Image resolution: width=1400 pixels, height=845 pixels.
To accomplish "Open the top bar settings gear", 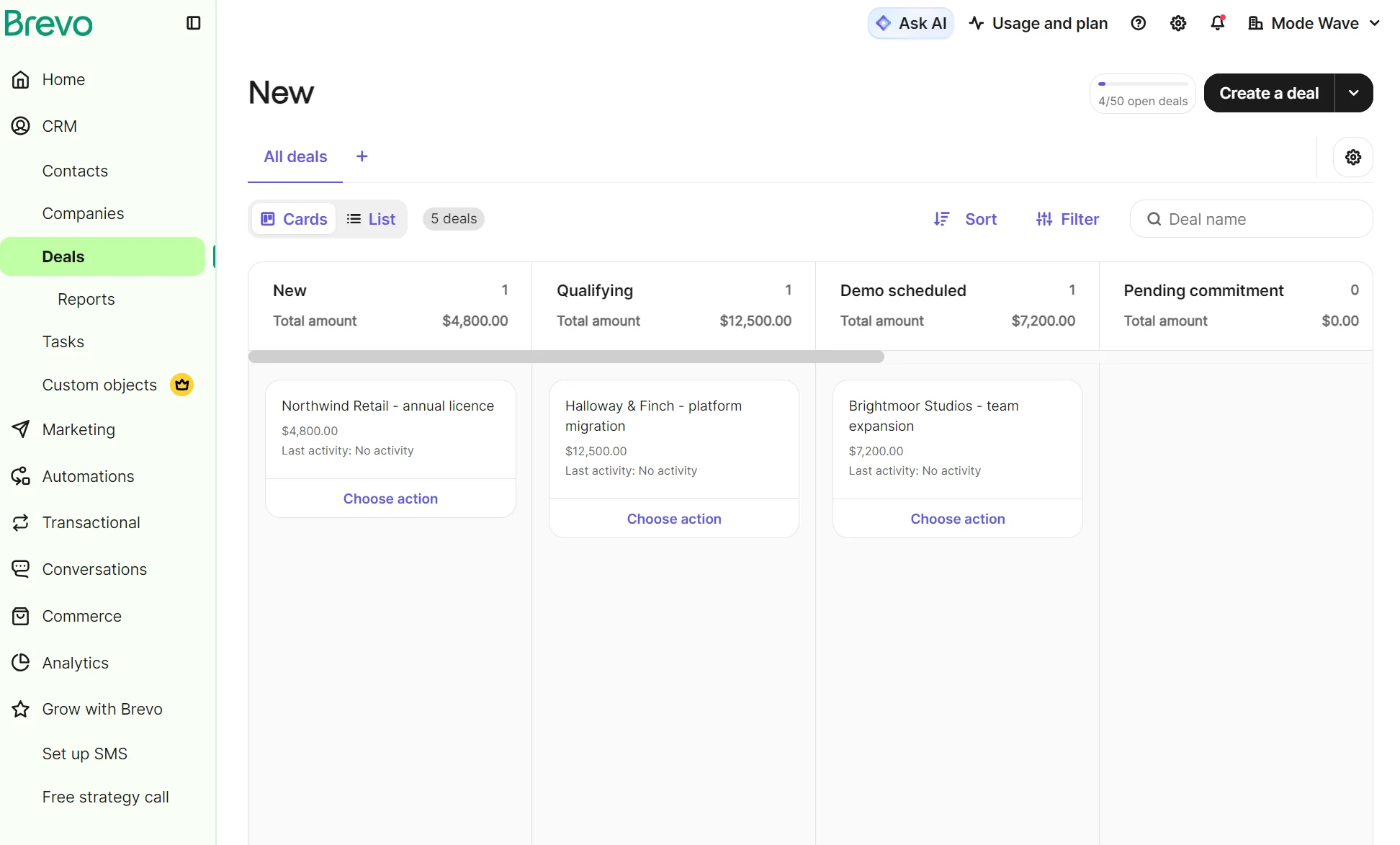I will 1178,23.
